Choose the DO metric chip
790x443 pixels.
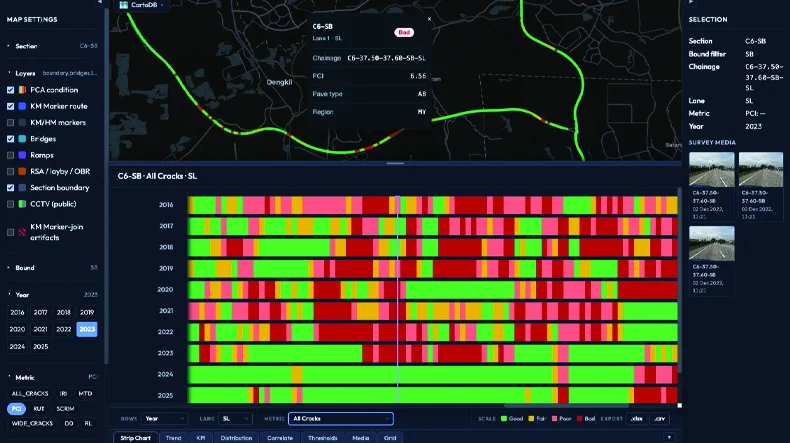click(x=69, y=423)
